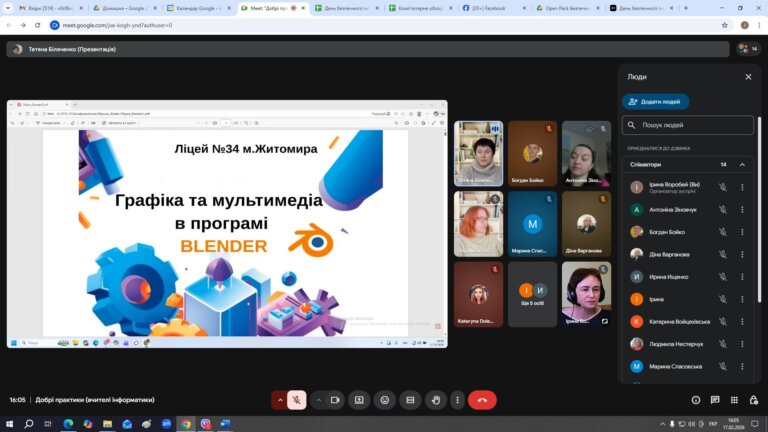Viewport: 768px width, 432px height.
Task: Switch to the Комп'ютерне обладнання tab
Action: click(420, 8)
